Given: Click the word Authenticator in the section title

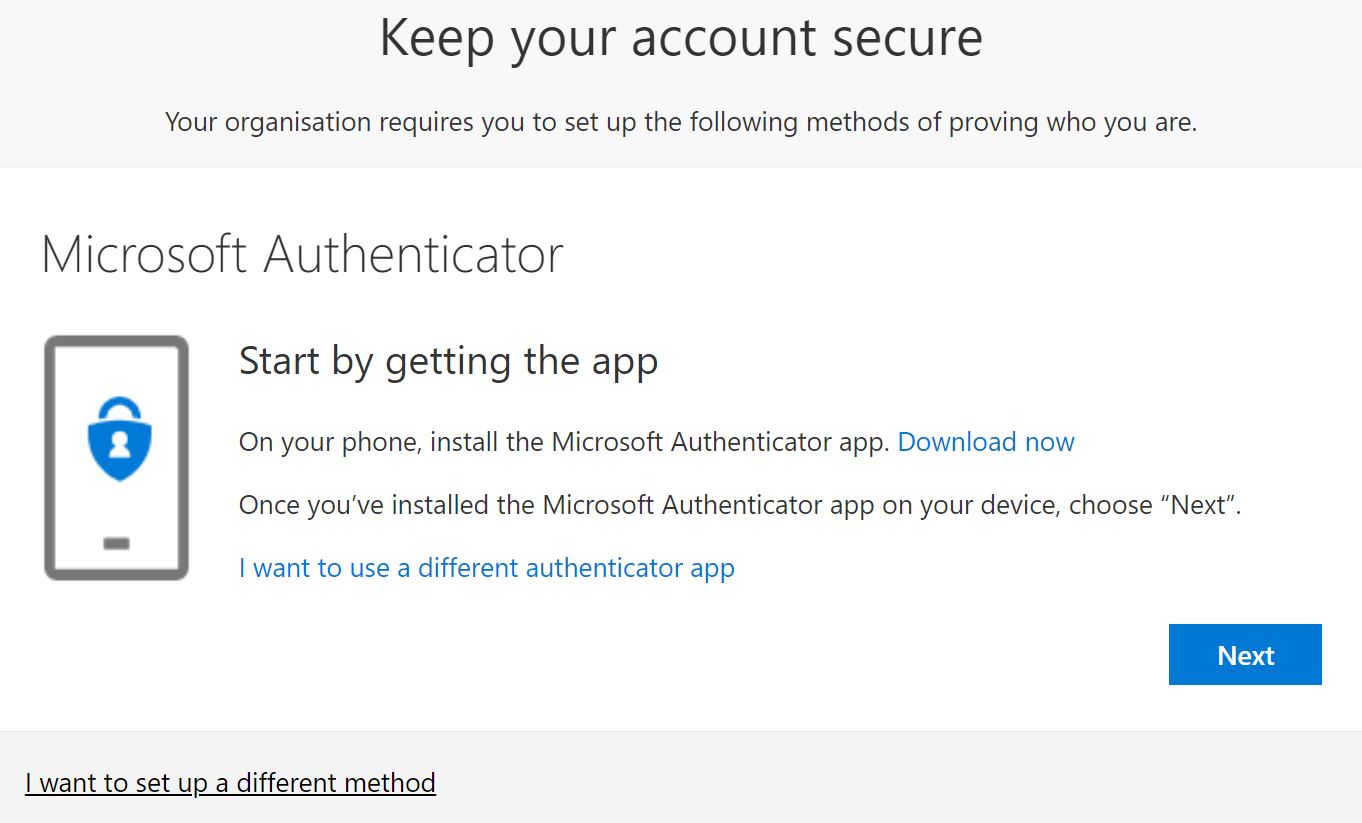Looking at the screenshot, I should click(413, 254).
